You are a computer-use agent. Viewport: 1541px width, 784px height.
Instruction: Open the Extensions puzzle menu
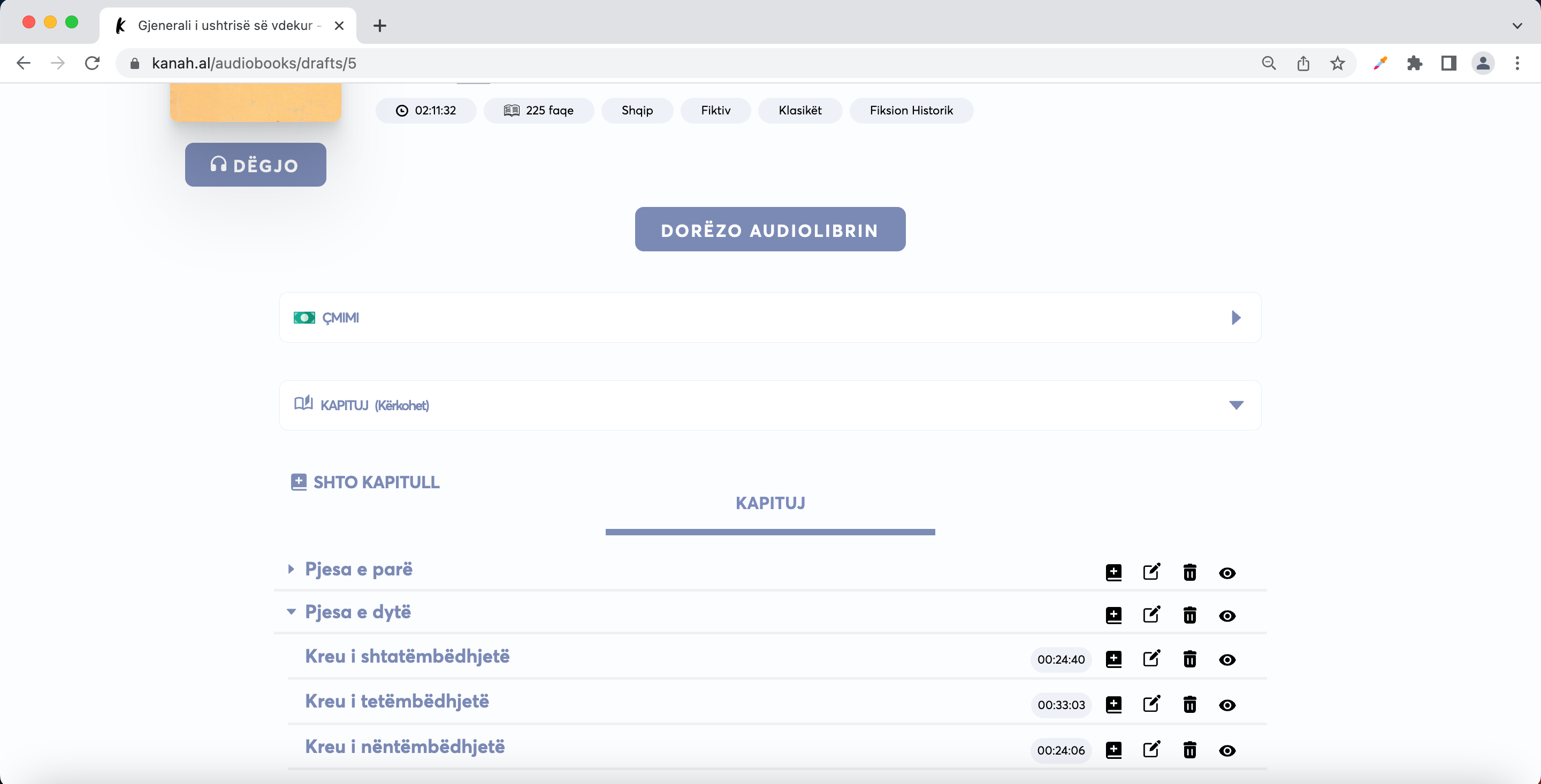[1414, 63]
